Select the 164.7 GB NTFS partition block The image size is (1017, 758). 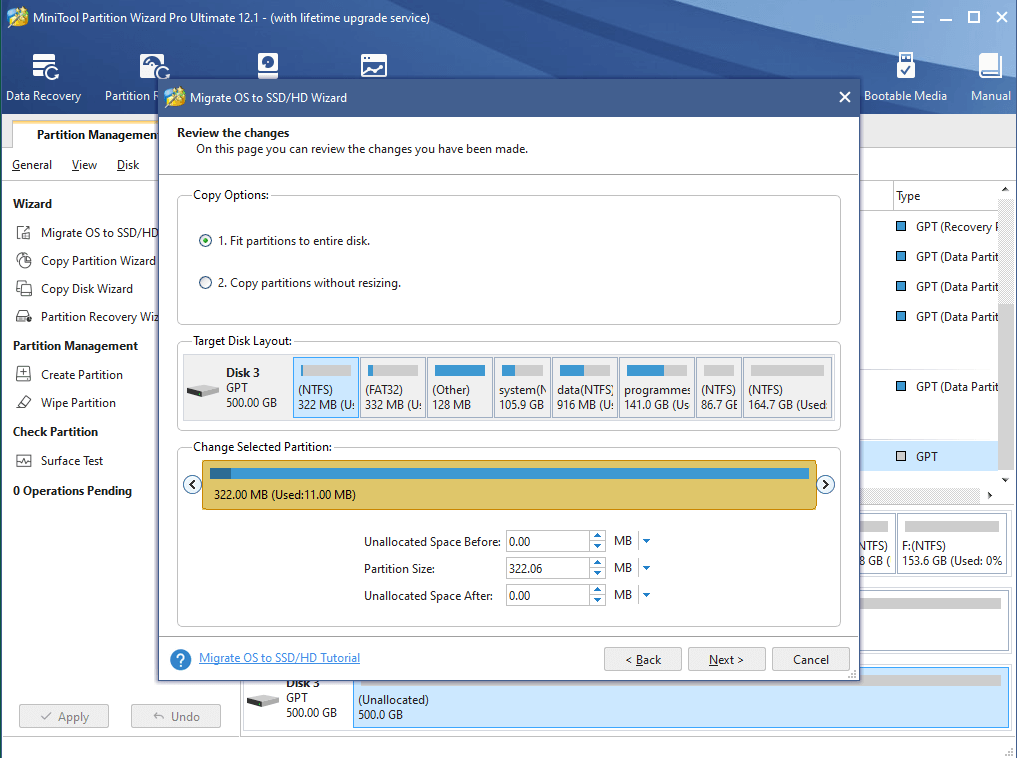point(787,388)
